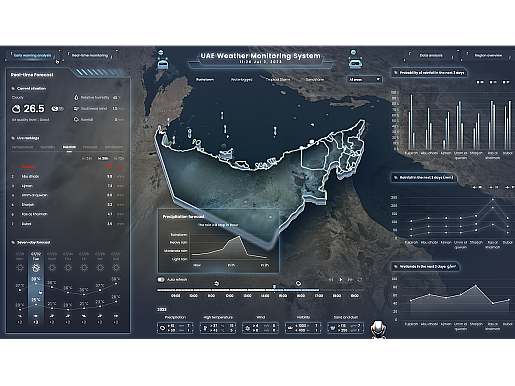This screenshot has height=386, width=515.
Task: Click the Rainstorm filter above the map
Action: [205, 80]
